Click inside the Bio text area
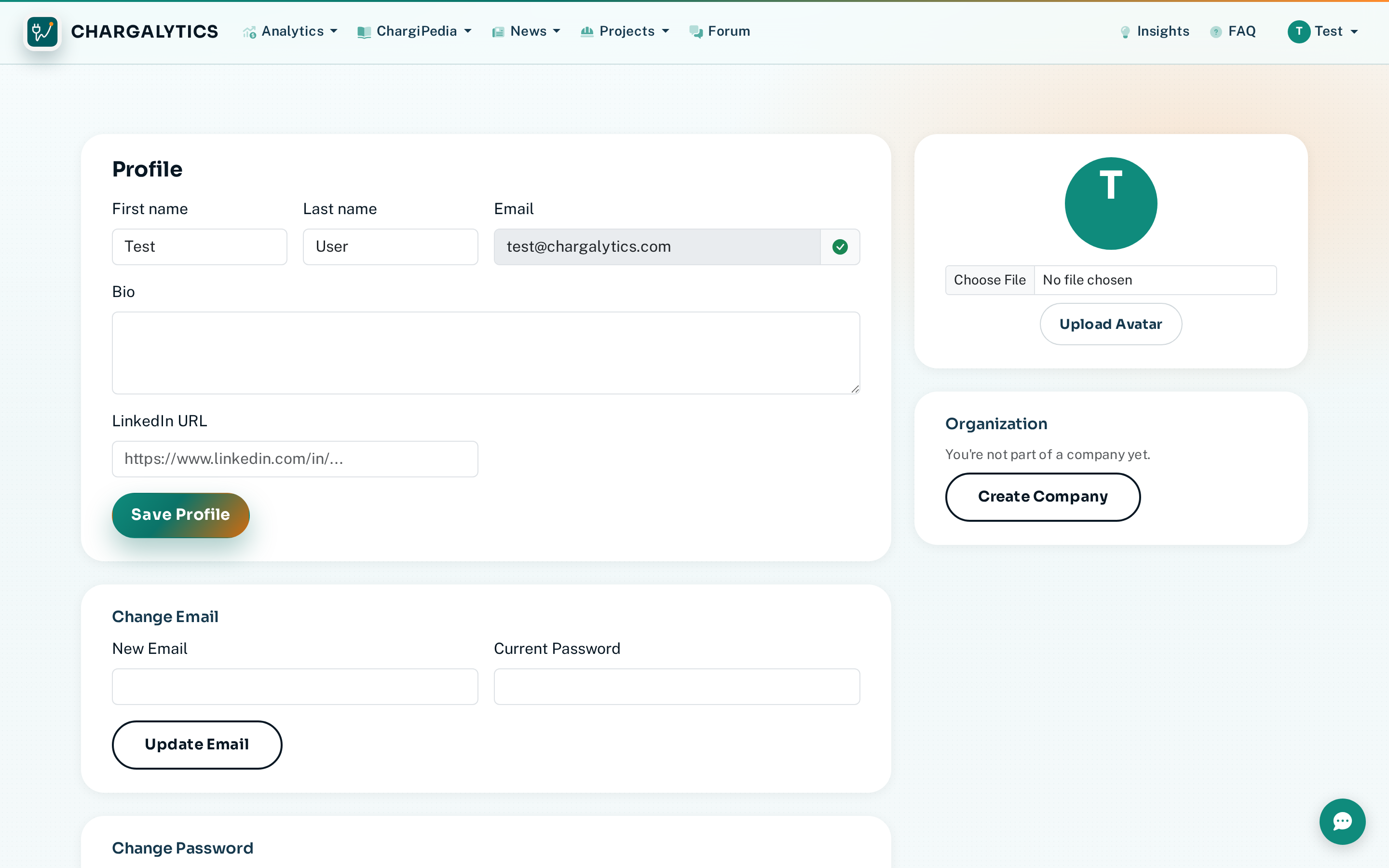Viewport: 1389px width, 868px height. pyautogui.click(x=486, y=353)
